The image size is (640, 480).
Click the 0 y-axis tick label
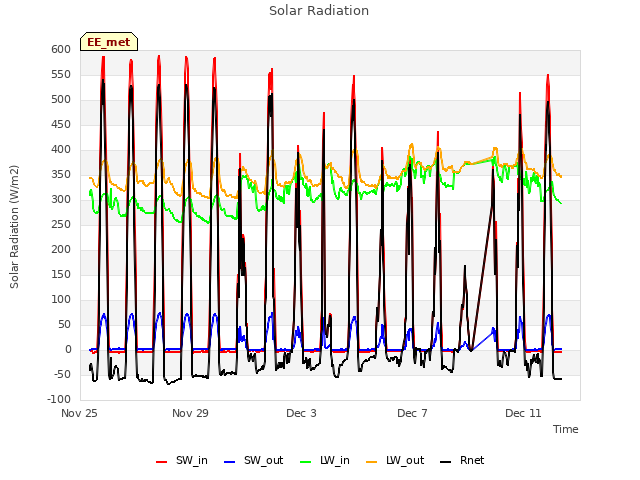click(x=68, y=350)
